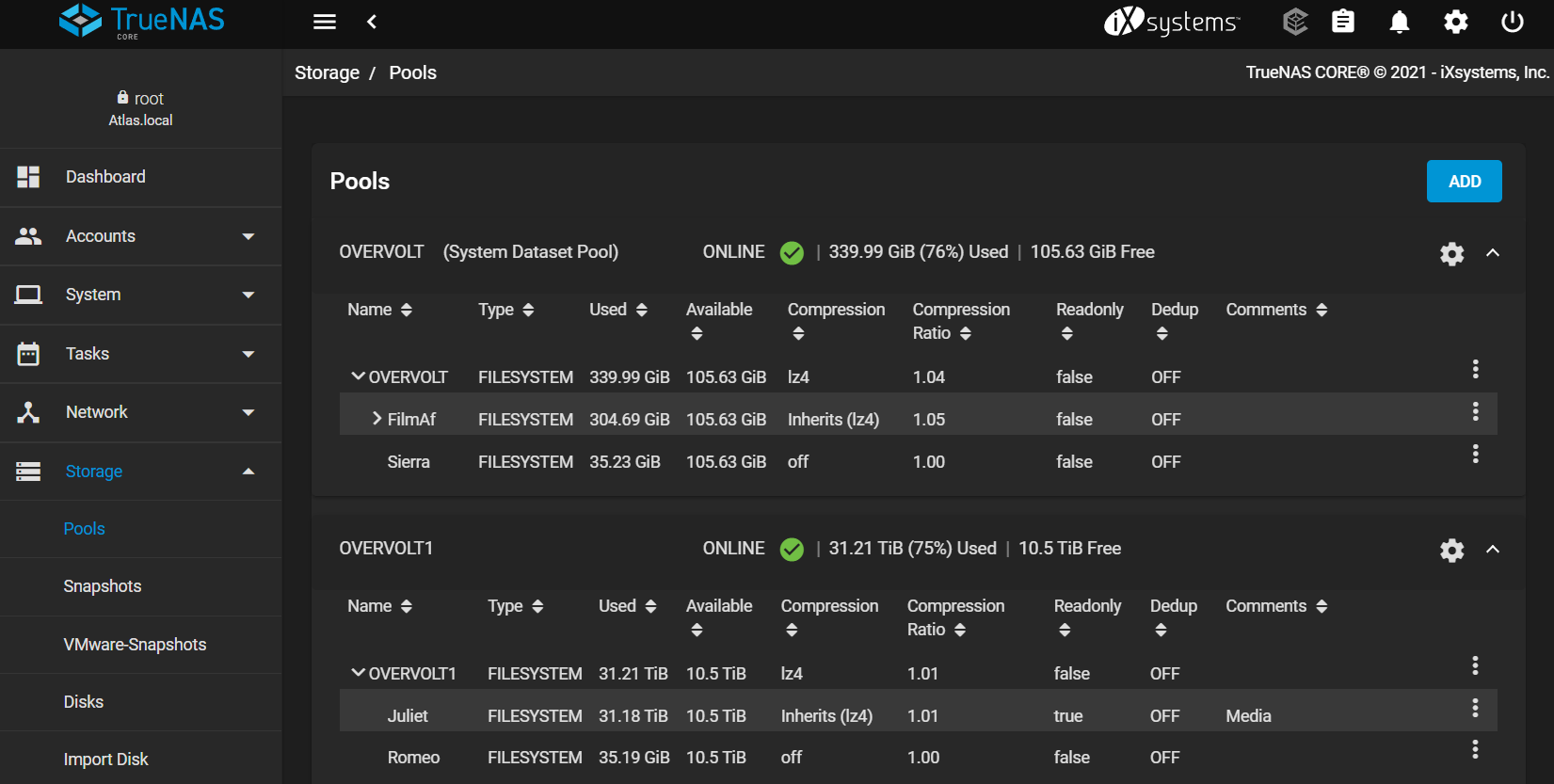Sort OVERVOLT1 table by Type

[516, 606]
